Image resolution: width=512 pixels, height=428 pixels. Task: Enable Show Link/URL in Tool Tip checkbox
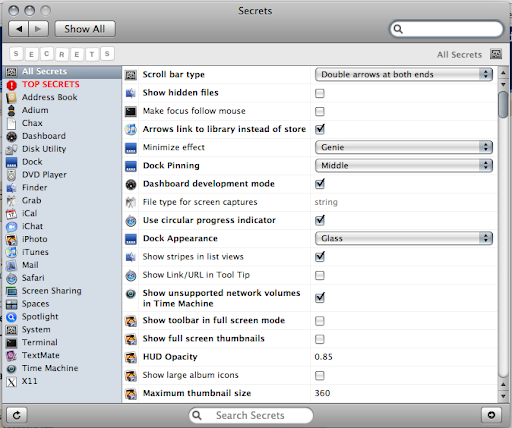(x=320, y=275)
